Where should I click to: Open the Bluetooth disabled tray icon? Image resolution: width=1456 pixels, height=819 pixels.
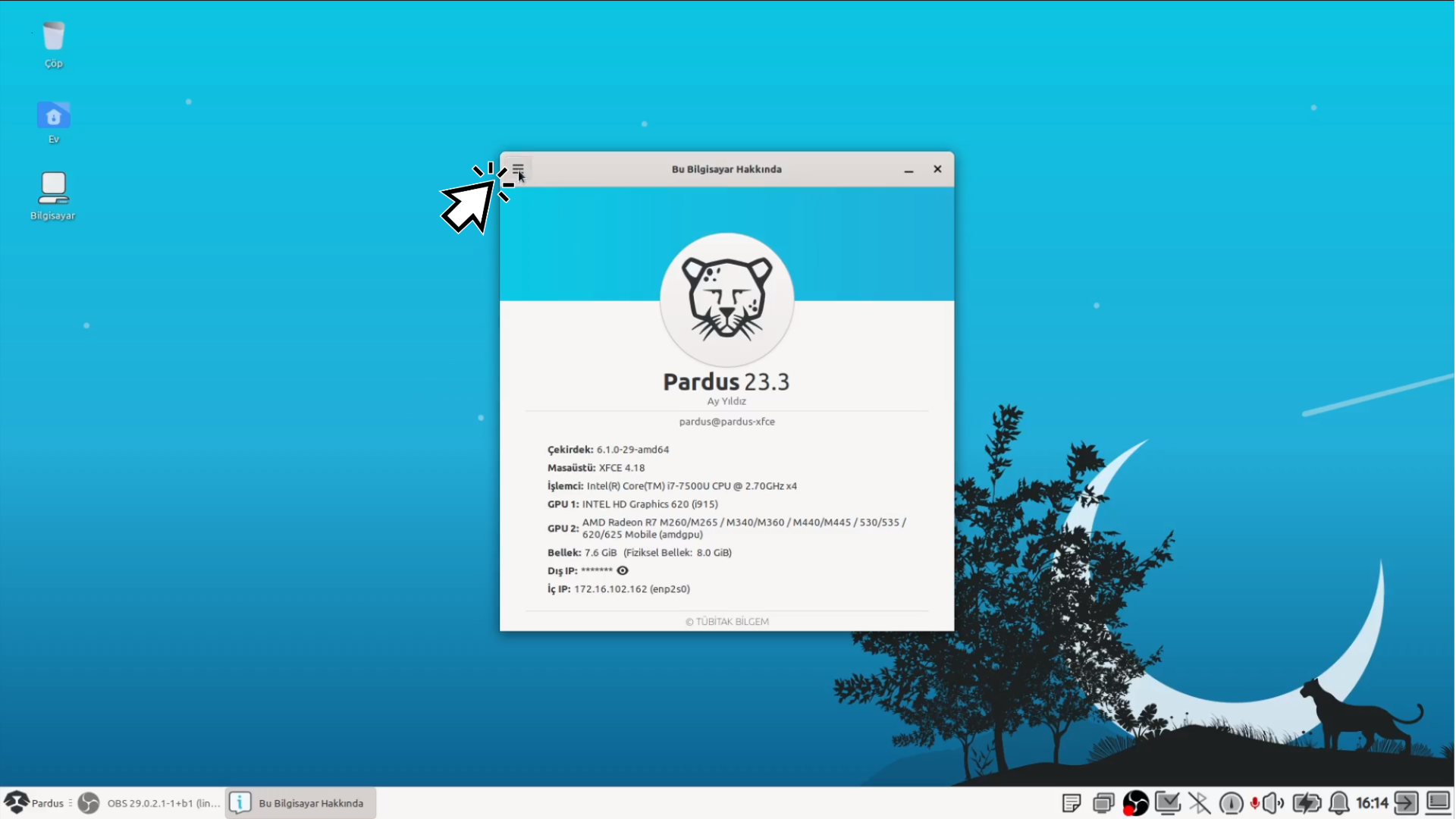coord(1199,803)
